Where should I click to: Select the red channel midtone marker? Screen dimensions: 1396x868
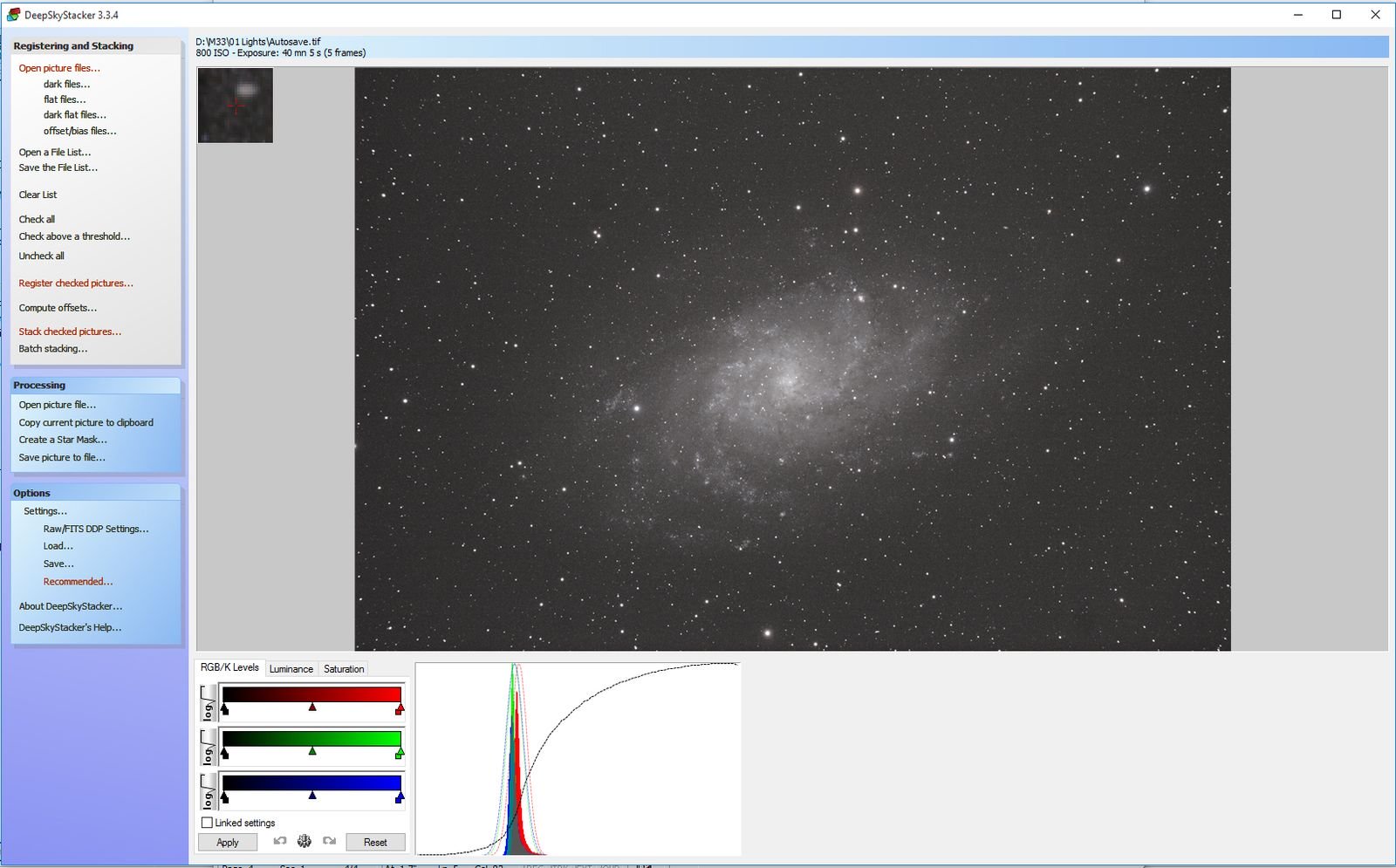[312, 707]
